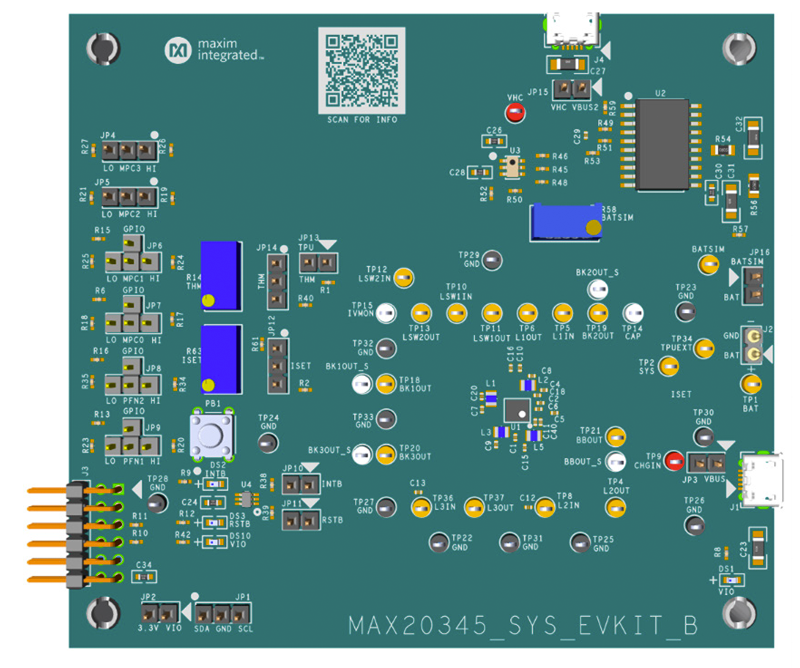Click the red TP9 CHGIN test point

pos(675,461)
